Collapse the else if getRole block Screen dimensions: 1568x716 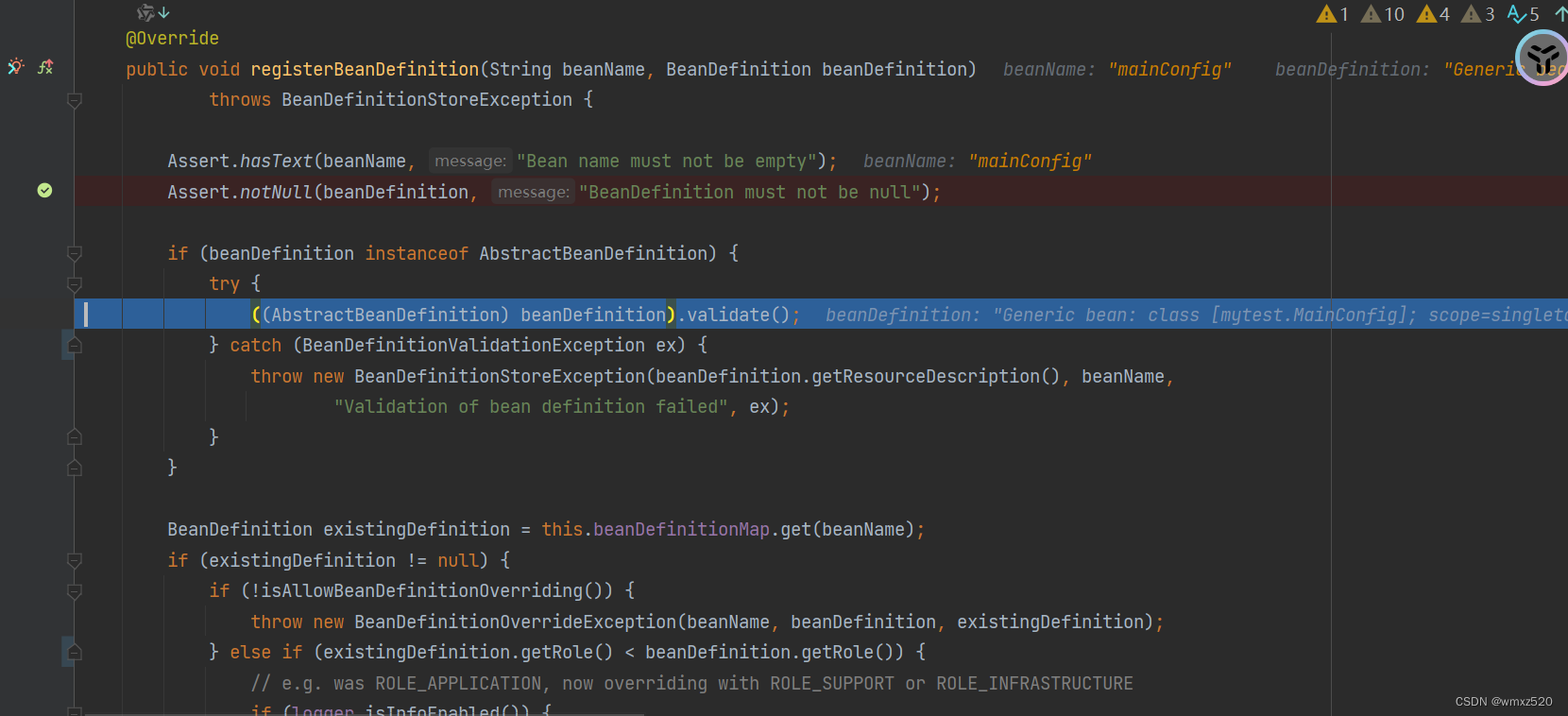click(x=75, y=653)
